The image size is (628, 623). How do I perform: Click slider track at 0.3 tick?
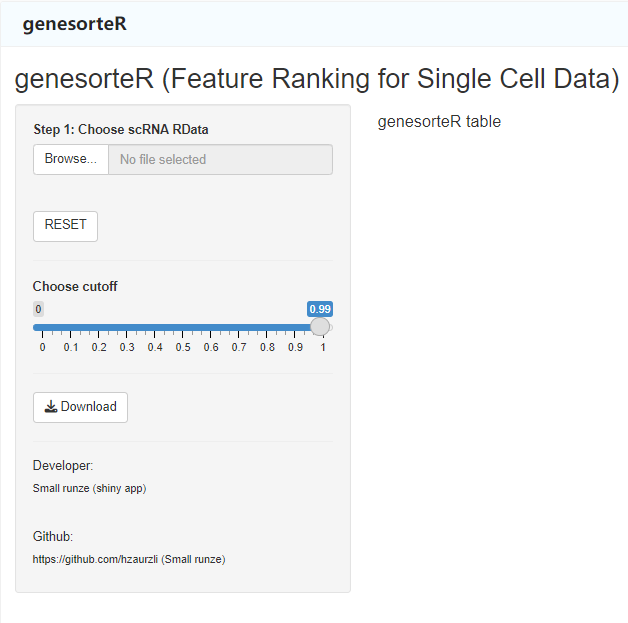coord(127,328)
